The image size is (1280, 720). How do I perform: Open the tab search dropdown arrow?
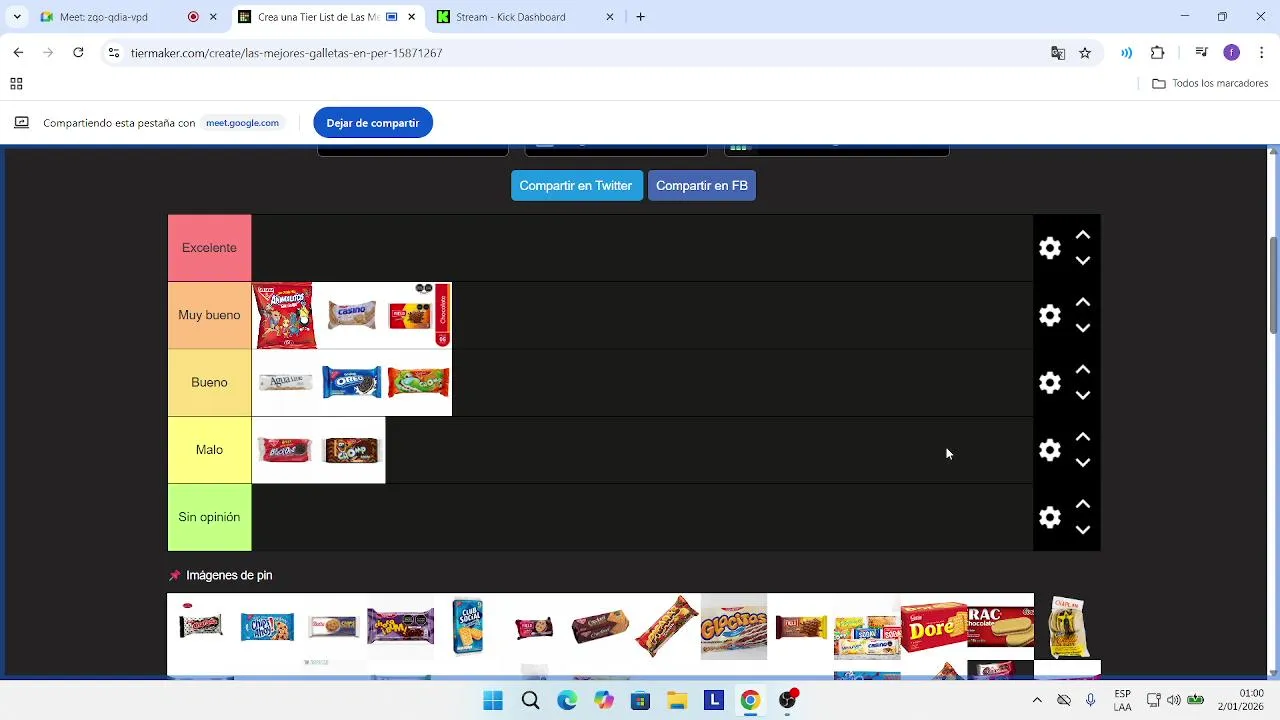16,17
